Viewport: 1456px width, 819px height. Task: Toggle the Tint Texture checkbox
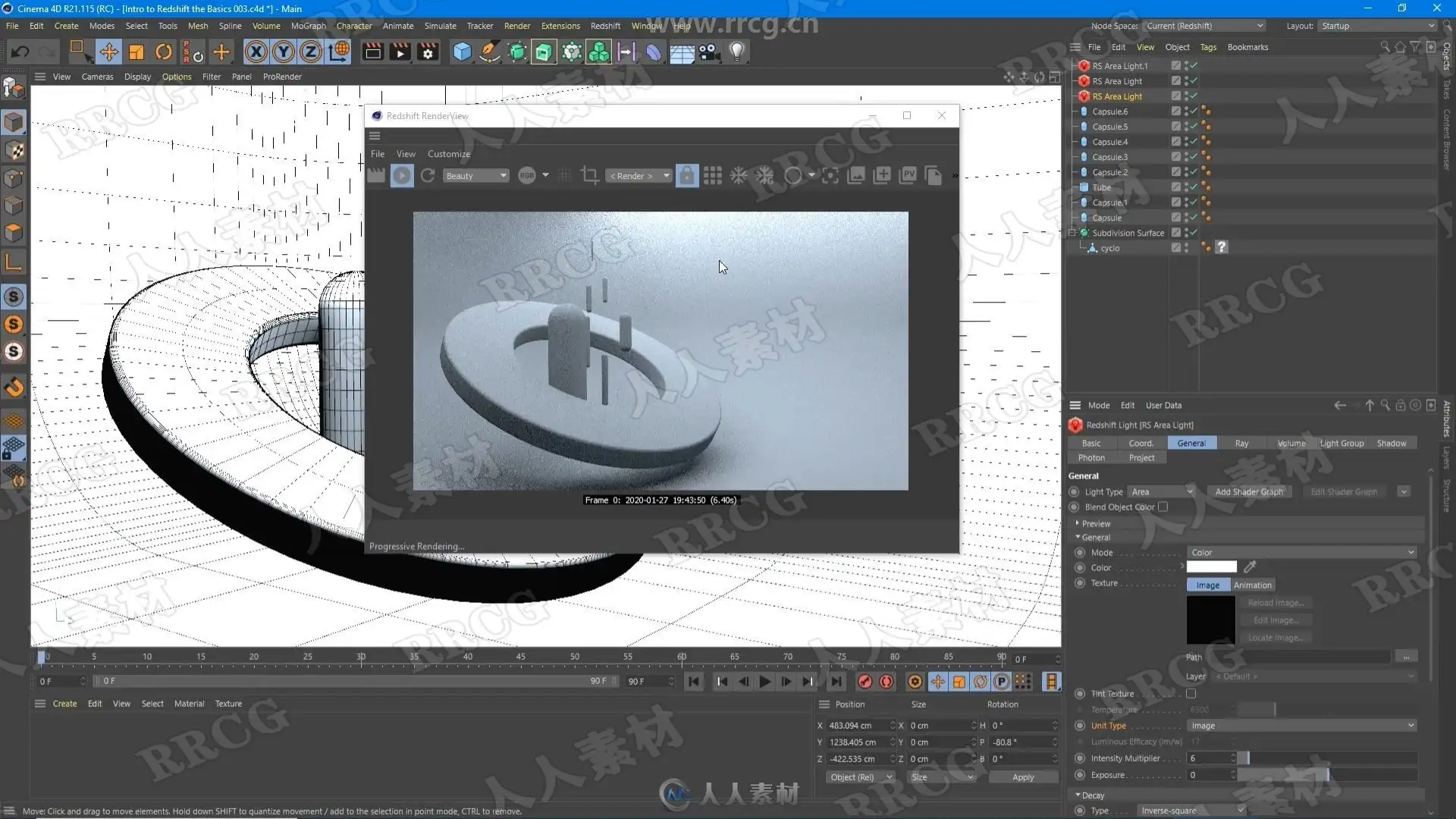pos(1191,693)
